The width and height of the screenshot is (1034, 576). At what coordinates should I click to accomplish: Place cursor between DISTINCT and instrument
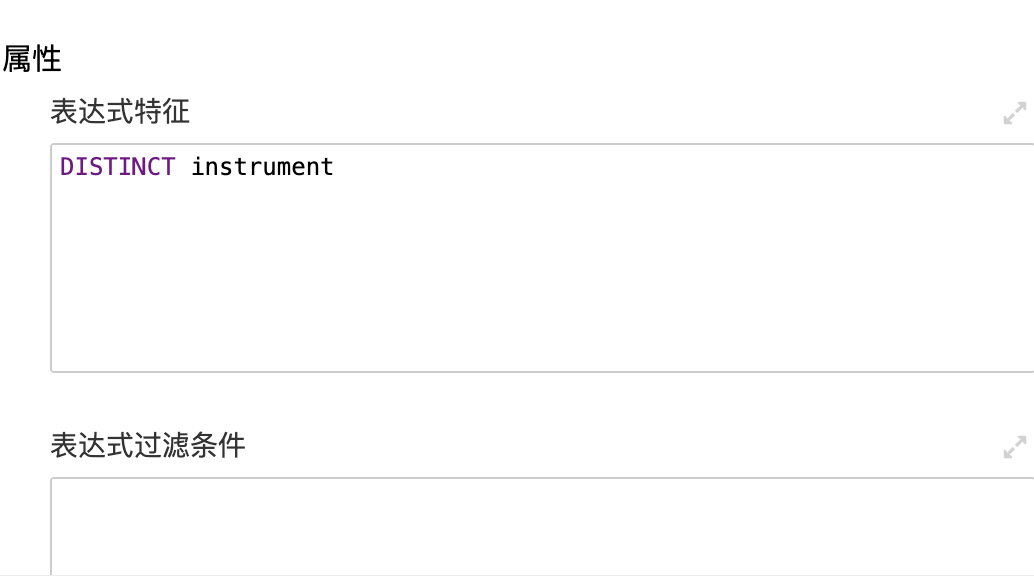click(183, 166)
